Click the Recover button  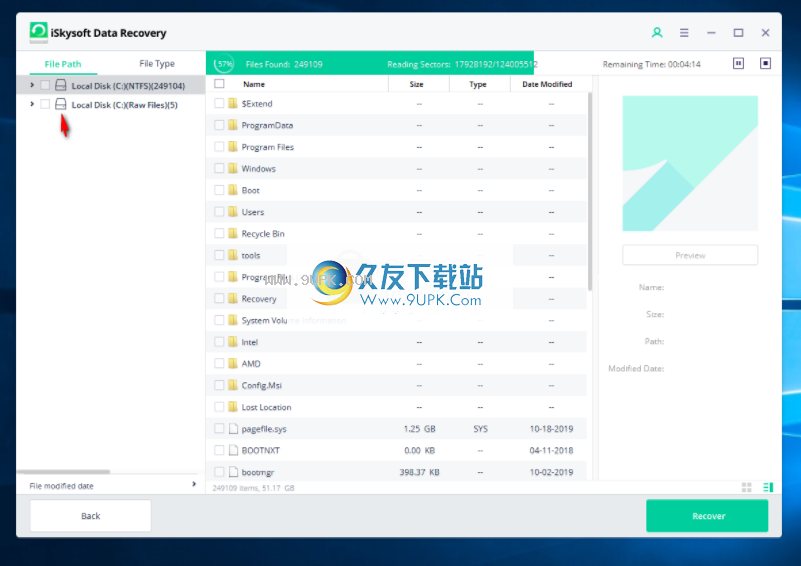(x=708, y=516)
